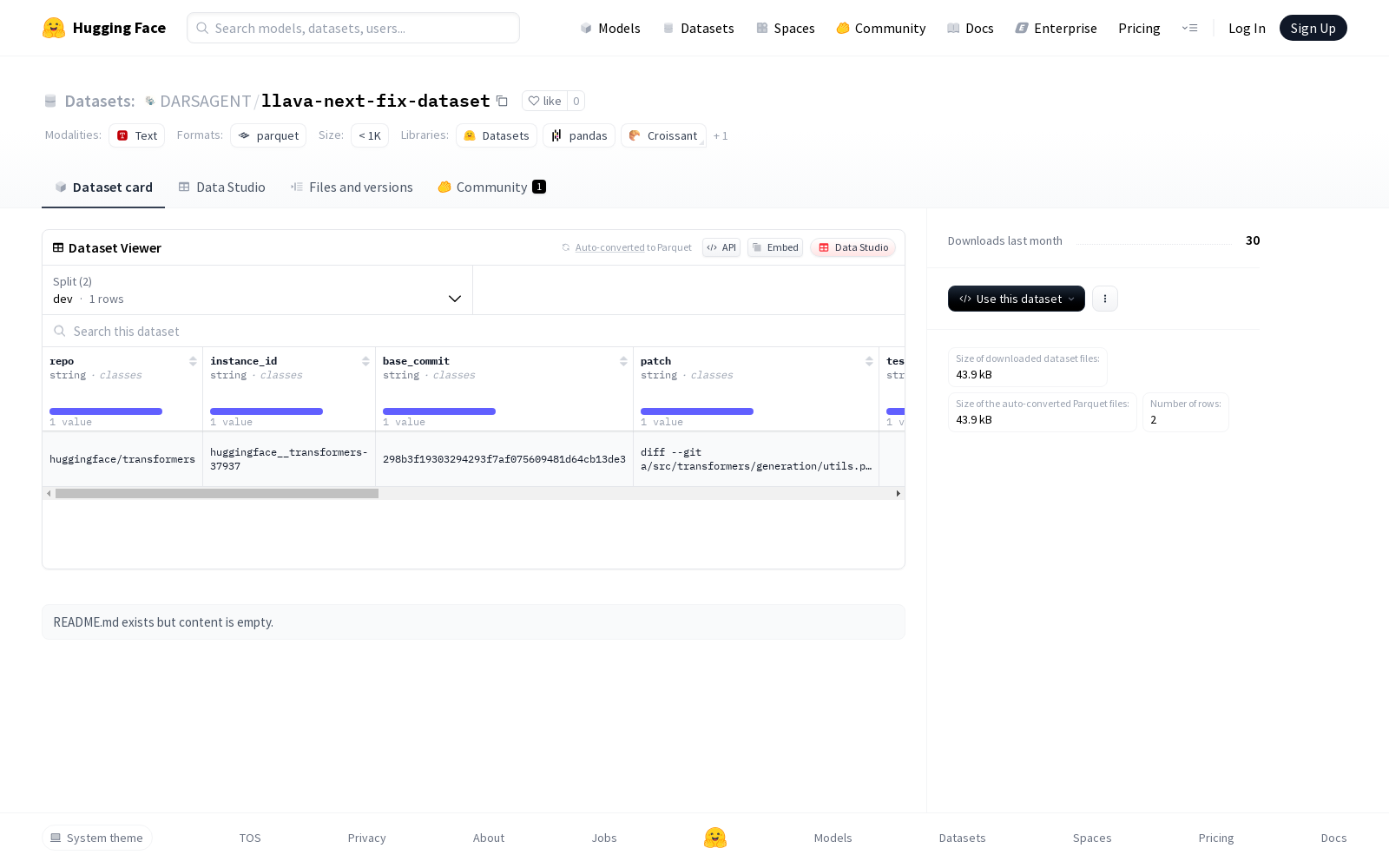Click the Datasets library tag
The height and width of the screenshot is (868, 1389).
(497, 135)
